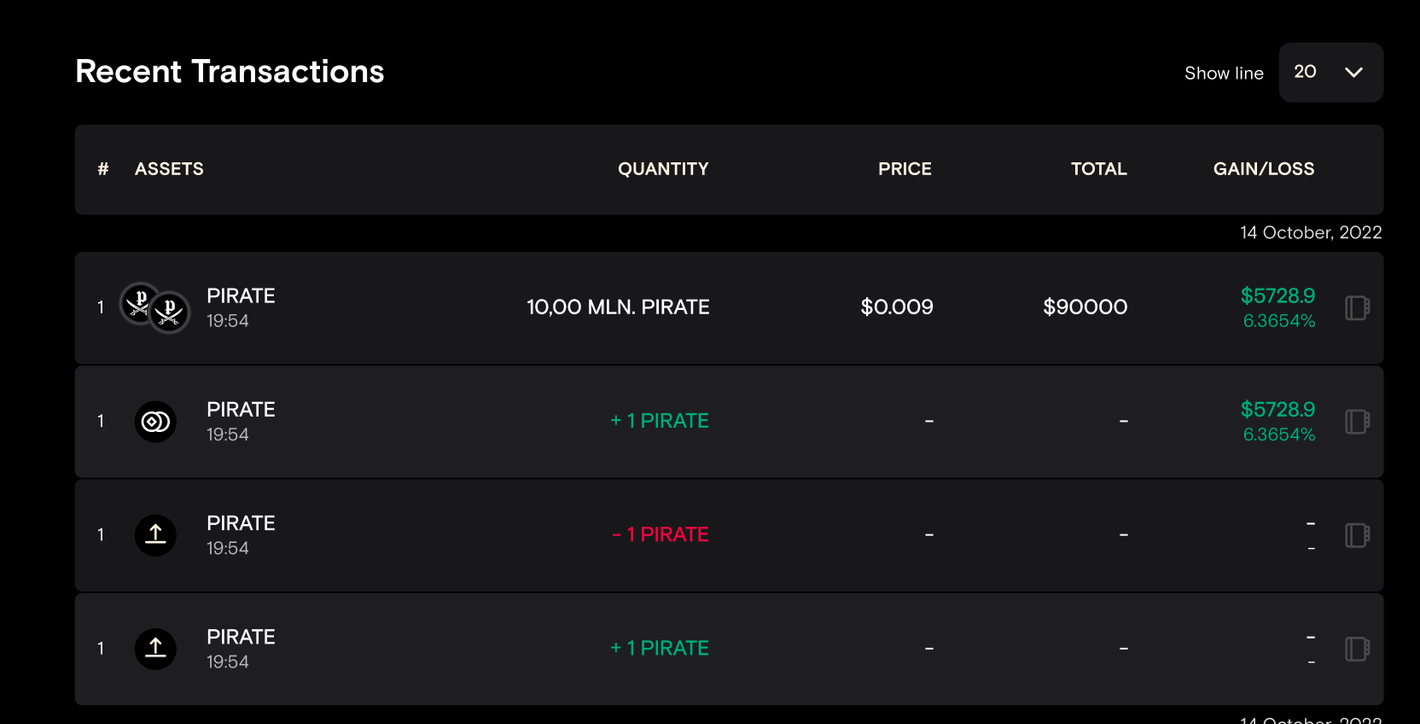Click the $0.009 price value
This screenshot has width=1420, height=724.
point(896,307)
